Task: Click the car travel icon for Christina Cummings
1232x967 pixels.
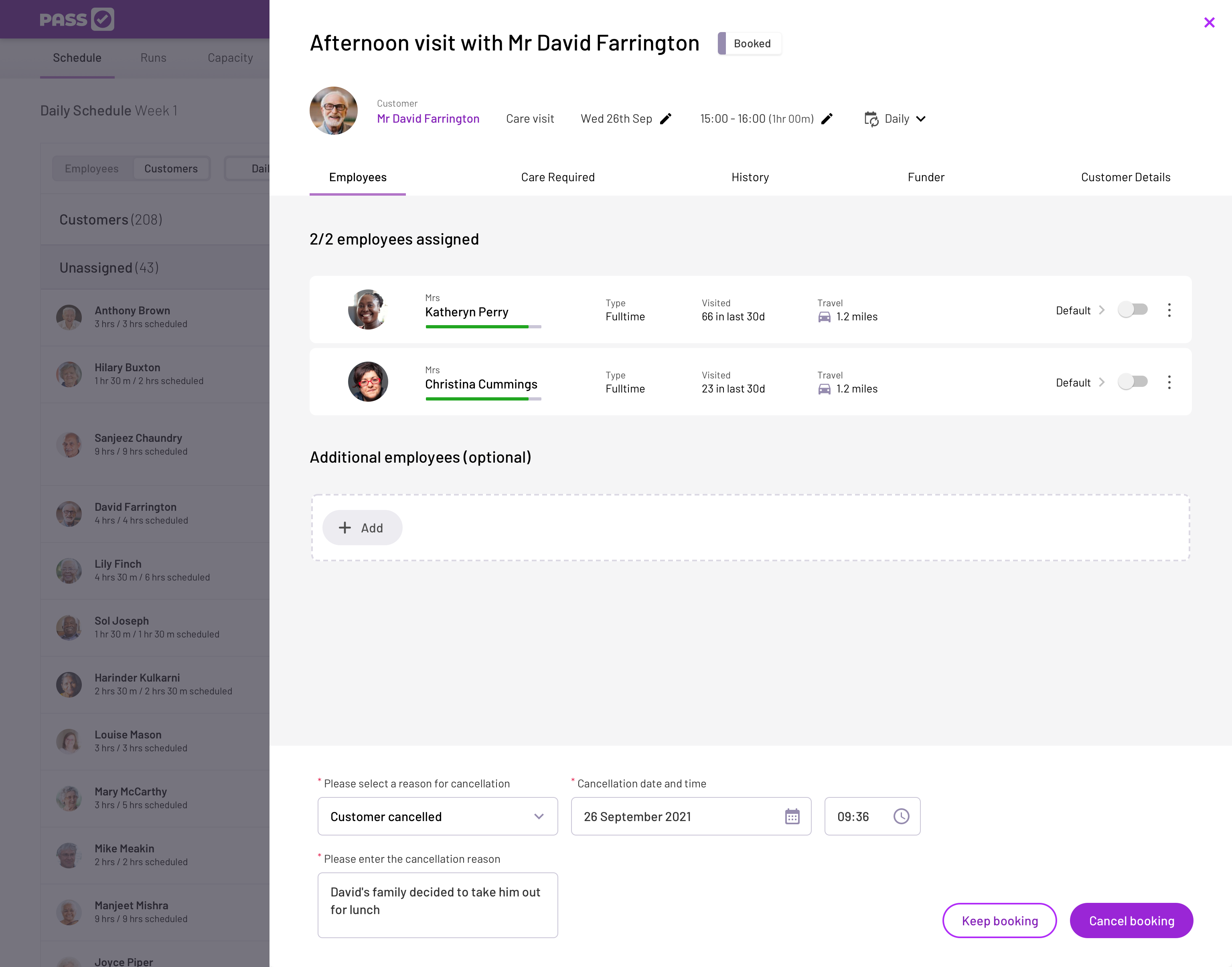Action: [x=825, y=389]
